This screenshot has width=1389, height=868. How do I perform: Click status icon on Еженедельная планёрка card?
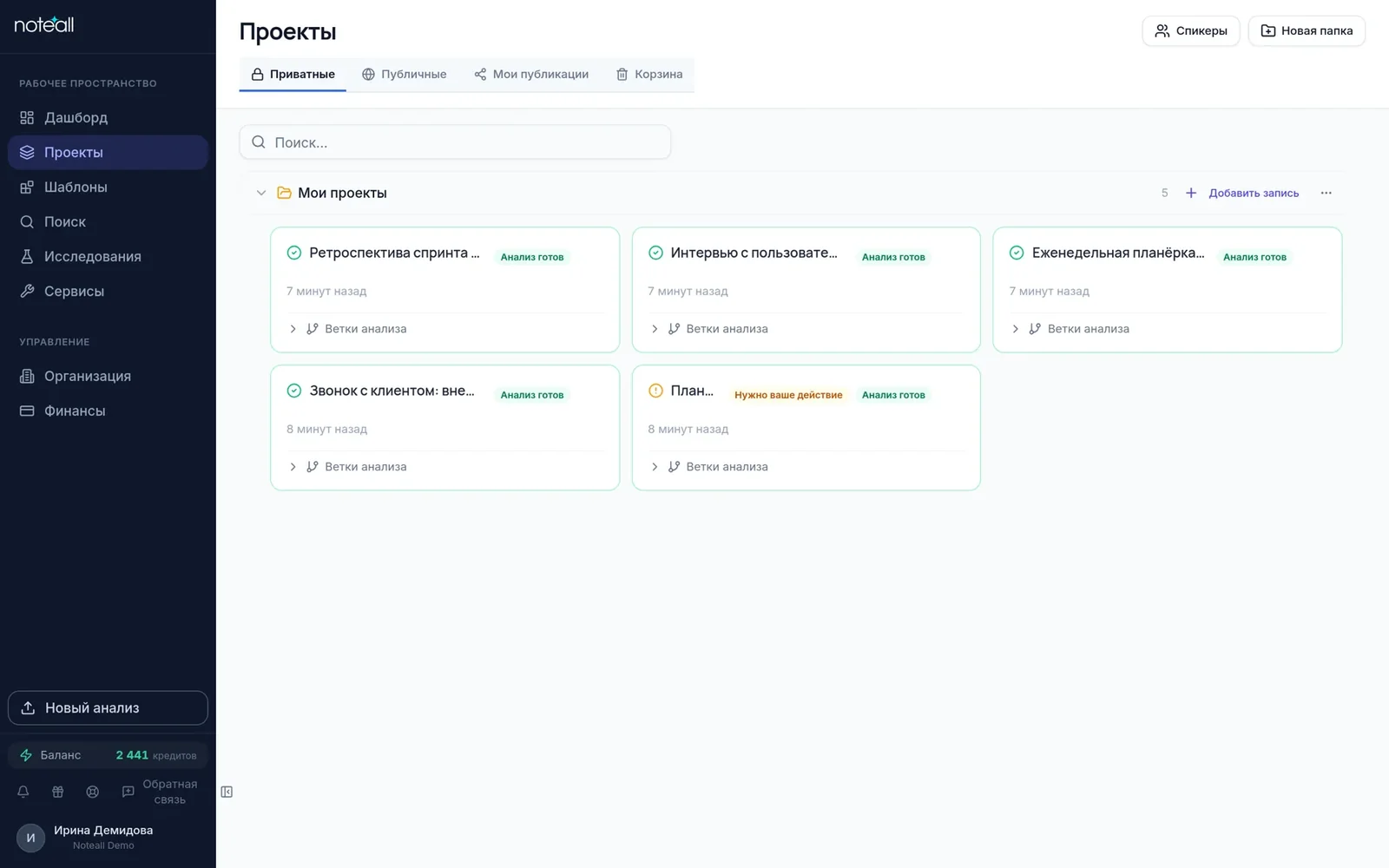tap(1017, 253)
